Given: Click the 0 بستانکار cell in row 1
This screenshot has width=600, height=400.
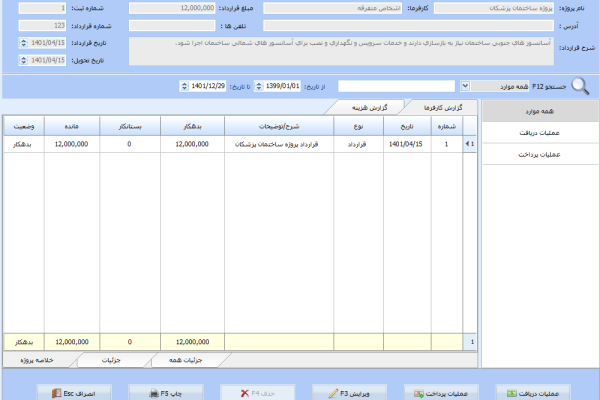Looking at the screenshot, I should 130,144.
